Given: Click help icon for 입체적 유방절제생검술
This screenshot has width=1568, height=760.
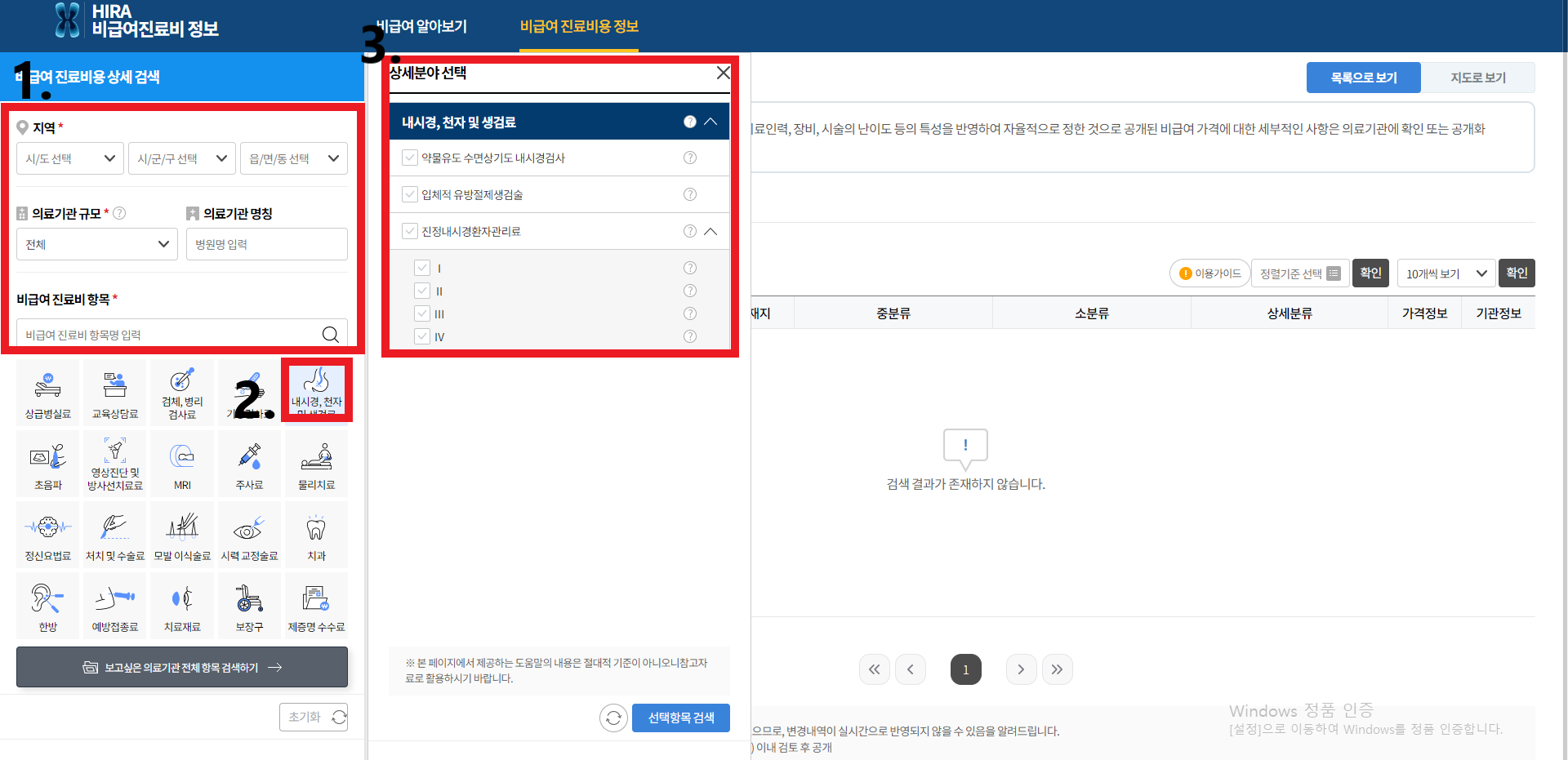Looking at the screenshot, I should click(690, 194).
